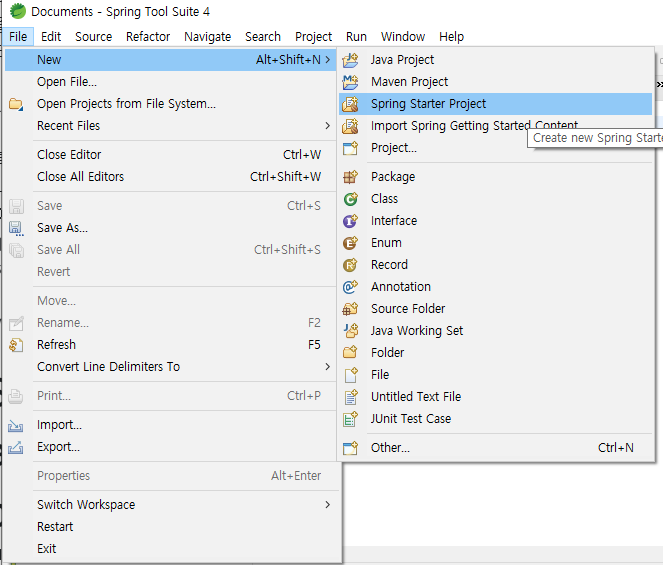Select the Spring Starter Project label

pyautogui.click(x=428, y=104)
